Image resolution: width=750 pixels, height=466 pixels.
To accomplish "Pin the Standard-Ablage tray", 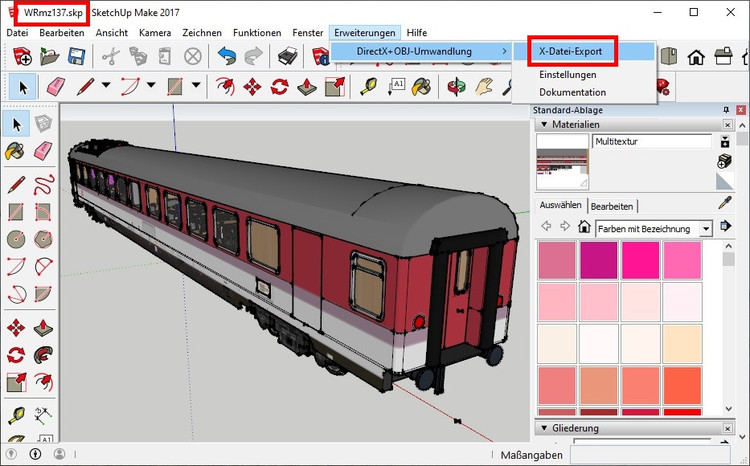I will (x=726, y=110).
